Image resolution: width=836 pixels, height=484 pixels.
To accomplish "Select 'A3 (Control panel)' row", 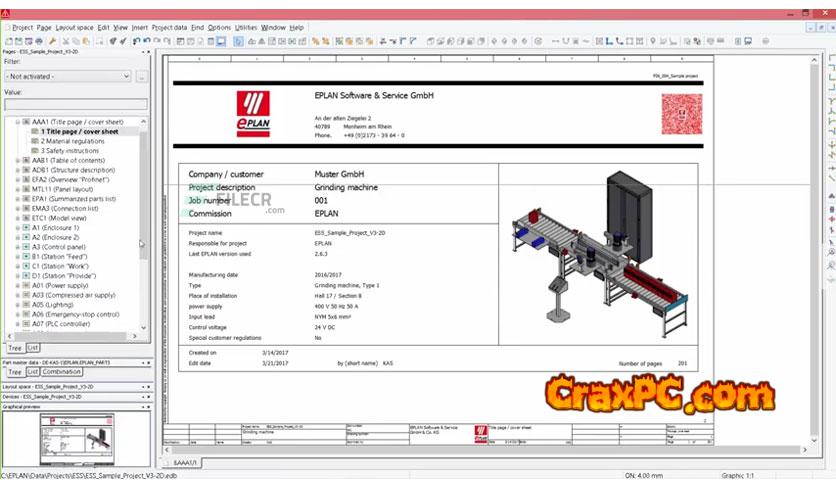I will pos(59,247).
